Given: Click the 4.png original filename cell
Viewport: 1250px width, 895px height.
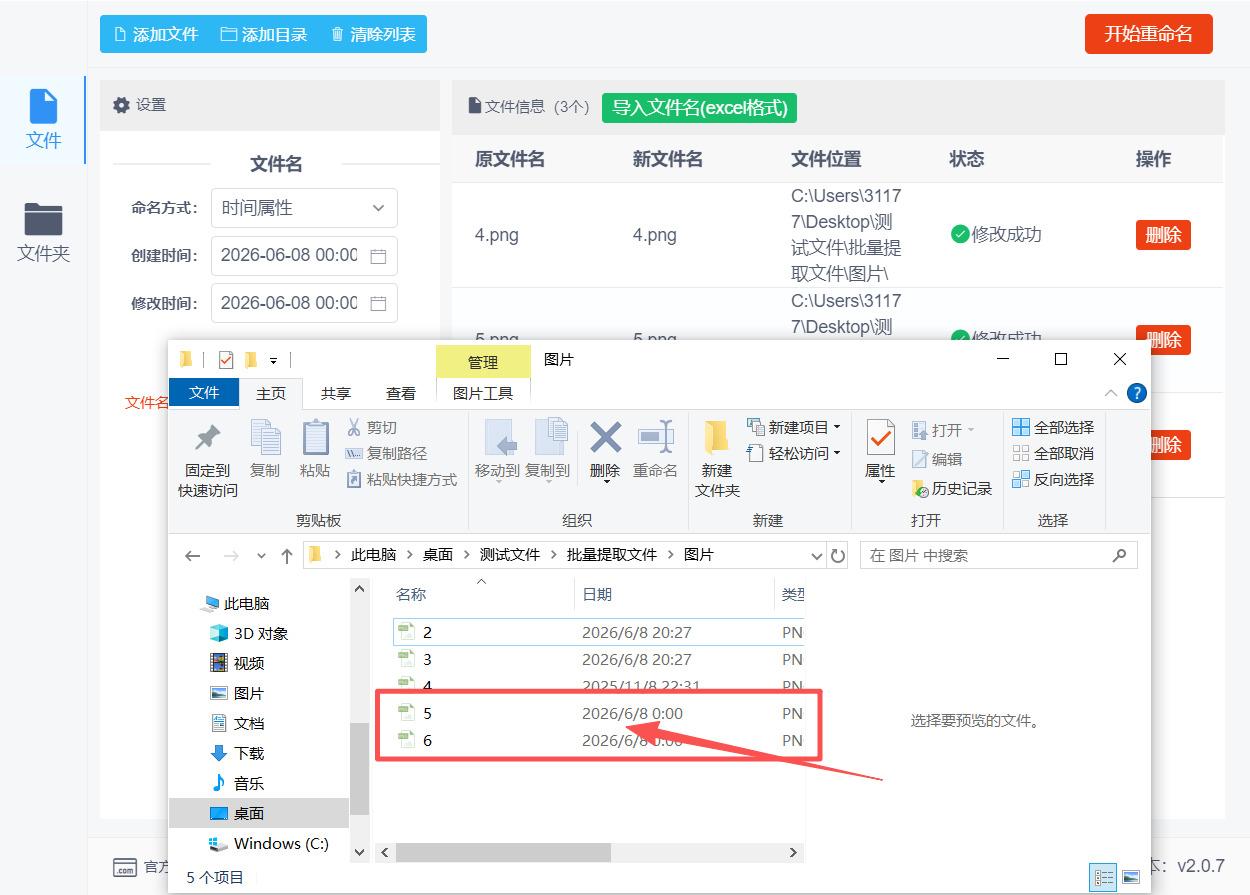Looking at the screenshot, I should click(x=497, y=235).
